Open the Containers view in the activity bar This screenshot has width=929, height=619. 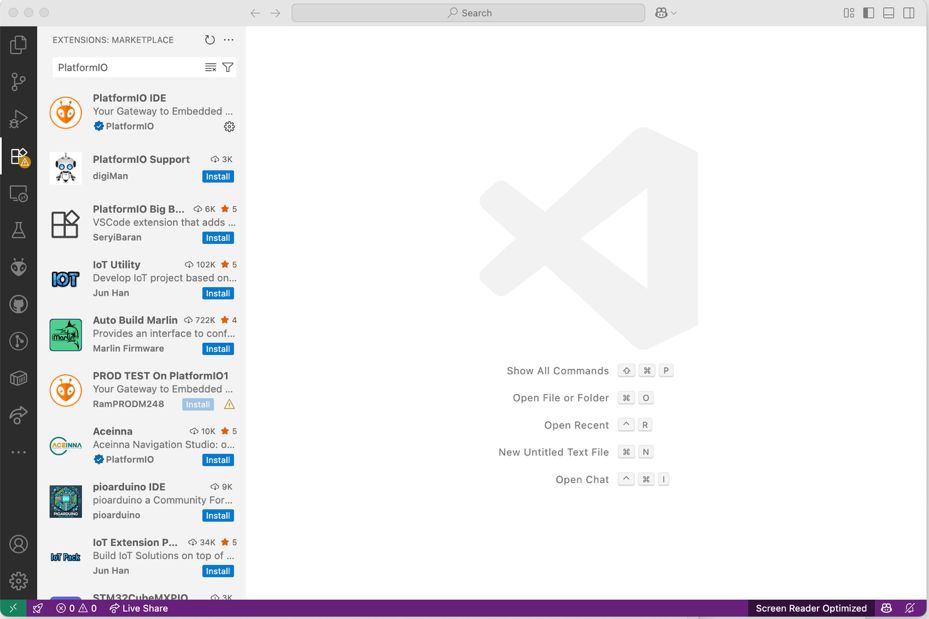coord(18,378)
